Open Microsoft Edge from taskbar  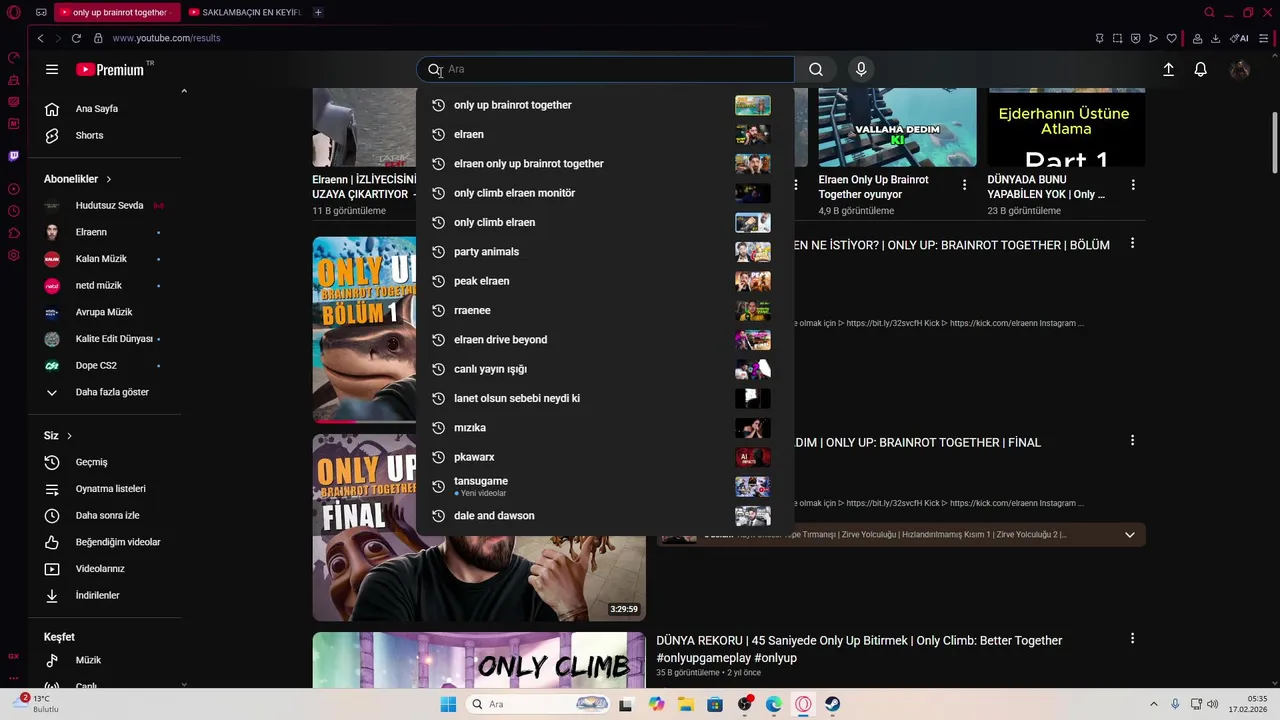coord(774,704)
